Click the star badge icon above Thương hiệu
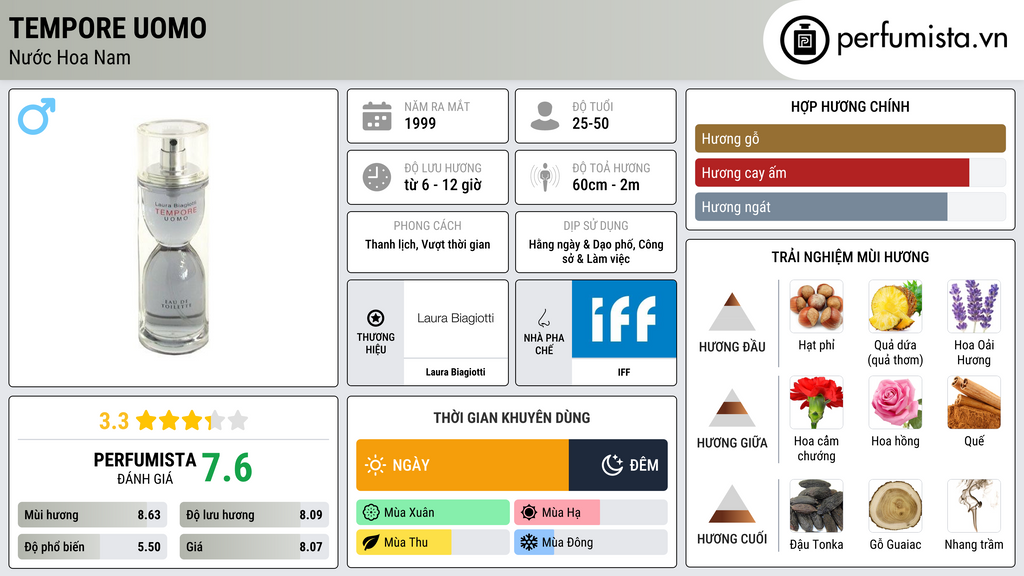Screen dimensions: 1024x576 376,318
